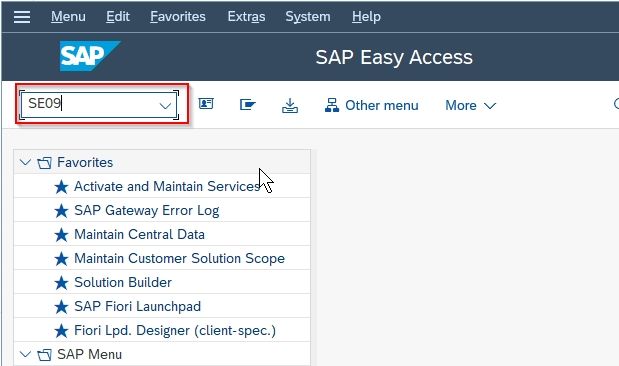Image resolution: width=619 pixels, height=366 pixels.
Task: Open Solution Builder favorite
Action: tap(123, 283)
